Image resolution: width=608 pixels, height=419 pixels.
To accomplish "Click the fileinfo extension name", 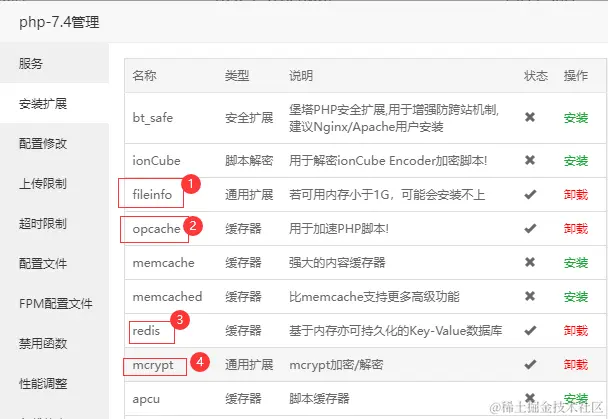I will tap(152, 194).
